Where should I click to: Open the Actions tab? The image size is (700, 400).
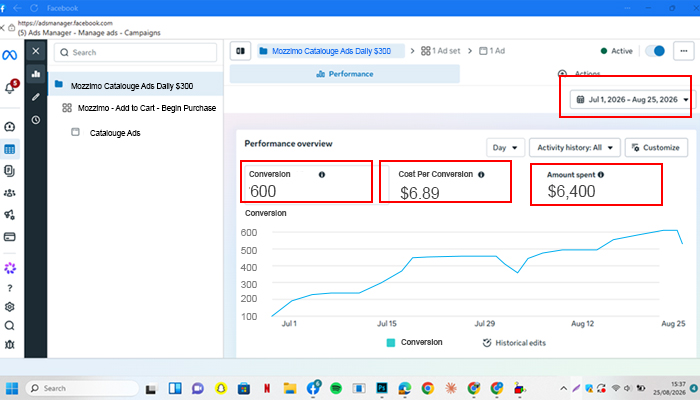580,74
